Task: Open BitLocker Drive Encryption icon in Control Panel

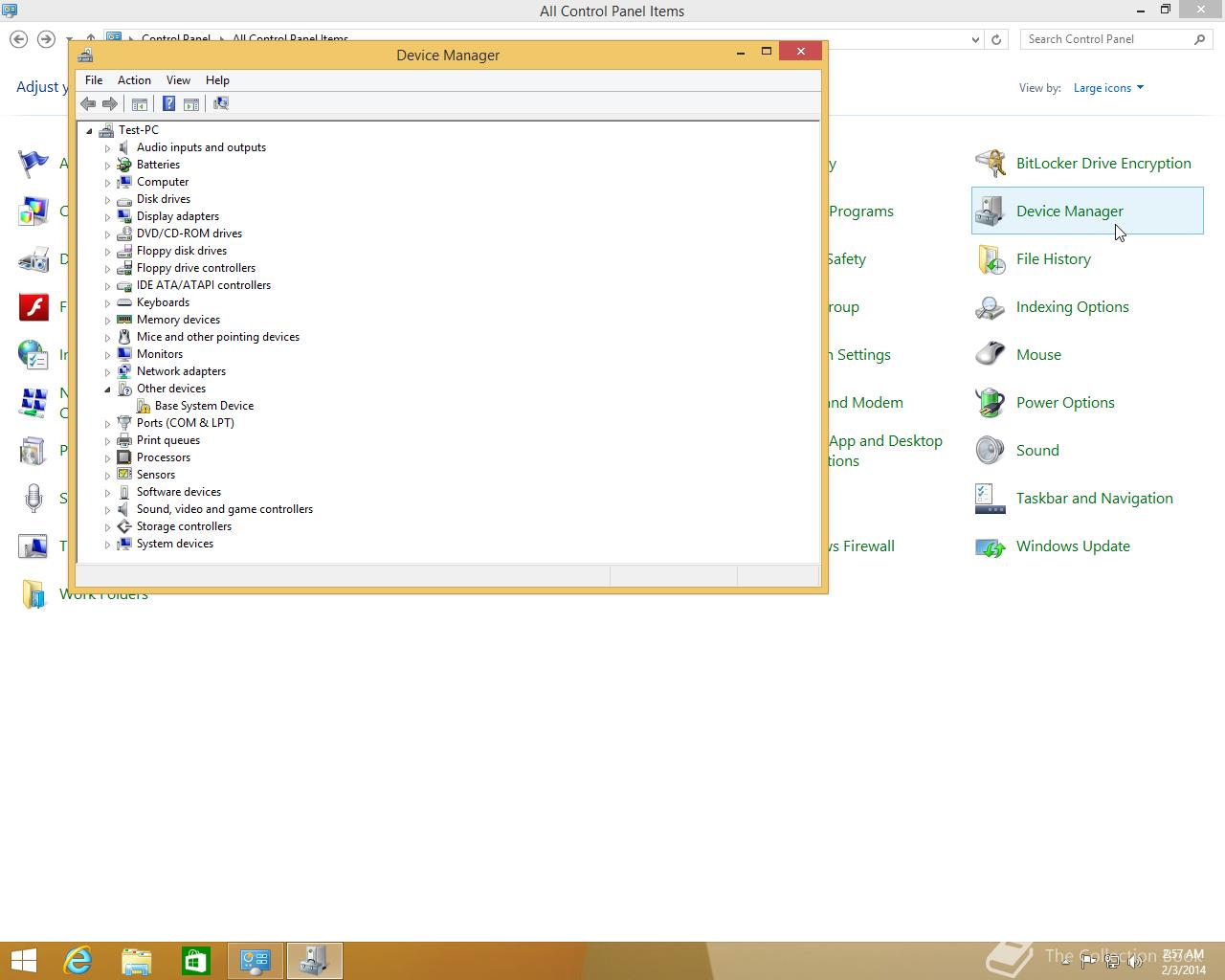Action: pyautogui.click(x=991, y=164)
